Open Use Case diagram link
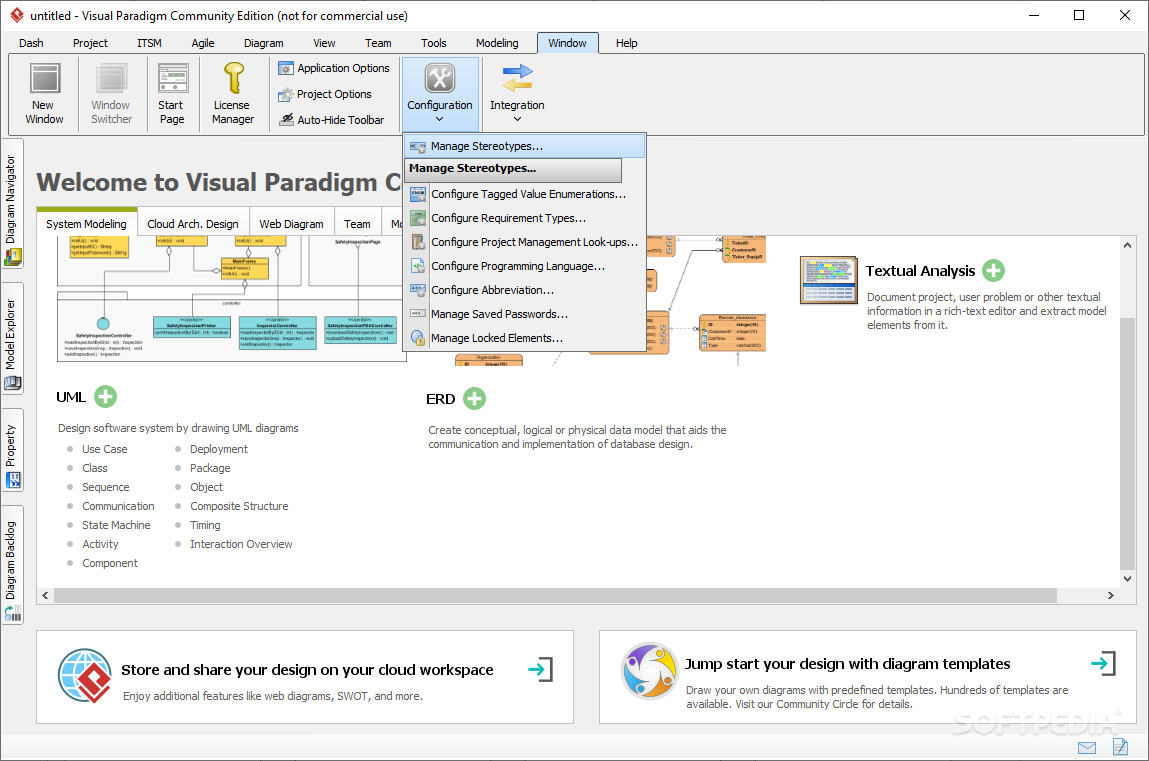 (105, 449)
